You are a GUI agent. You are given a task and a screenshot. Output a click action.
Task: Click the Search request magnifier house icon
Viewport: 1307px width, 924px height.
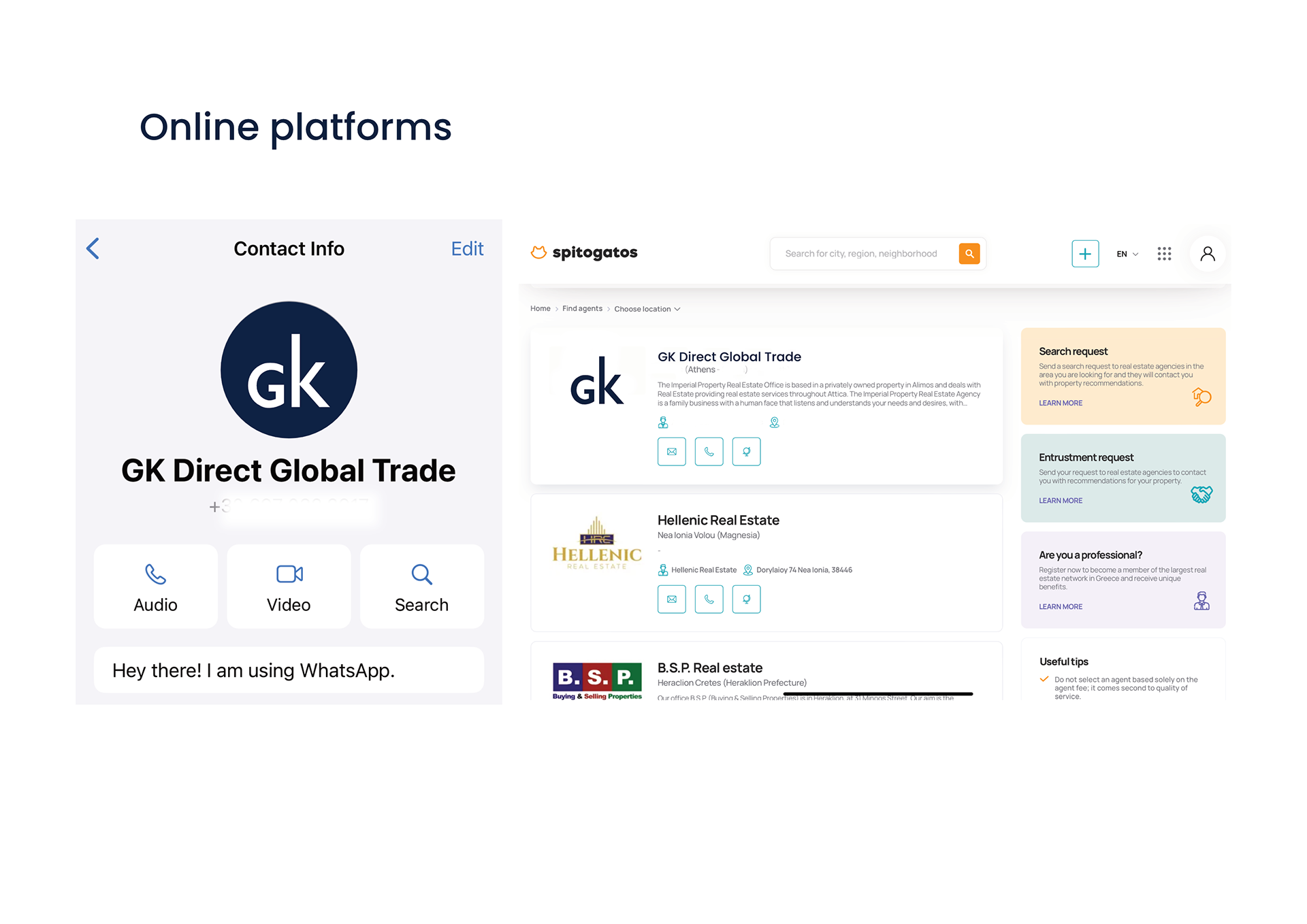1201,397
